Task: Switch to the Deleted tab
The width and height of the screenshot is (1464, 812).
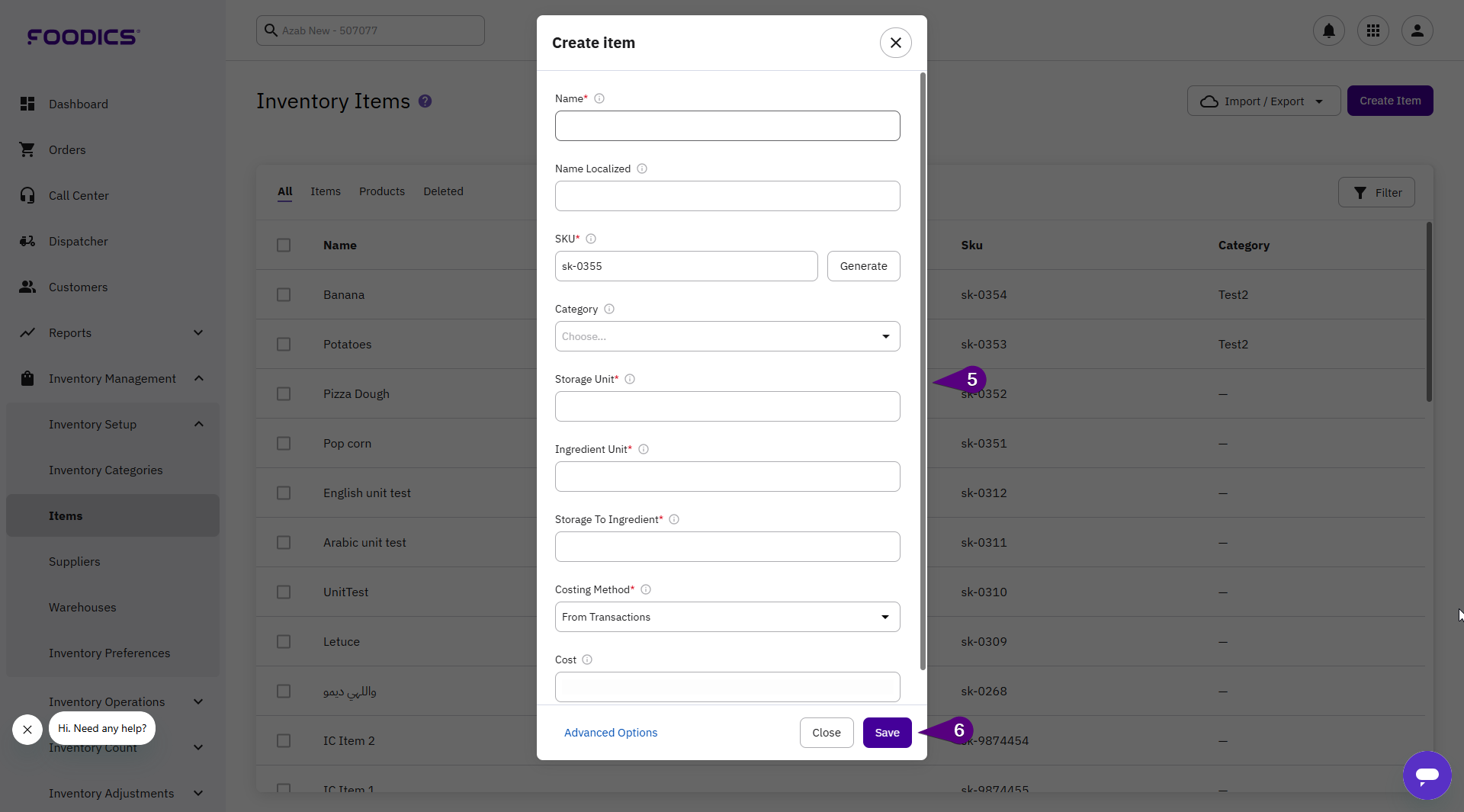Action: click(443, 191)
